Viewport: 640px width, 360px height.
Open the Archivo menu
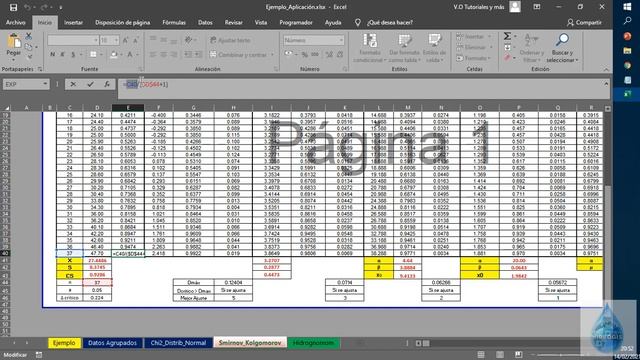16,22
